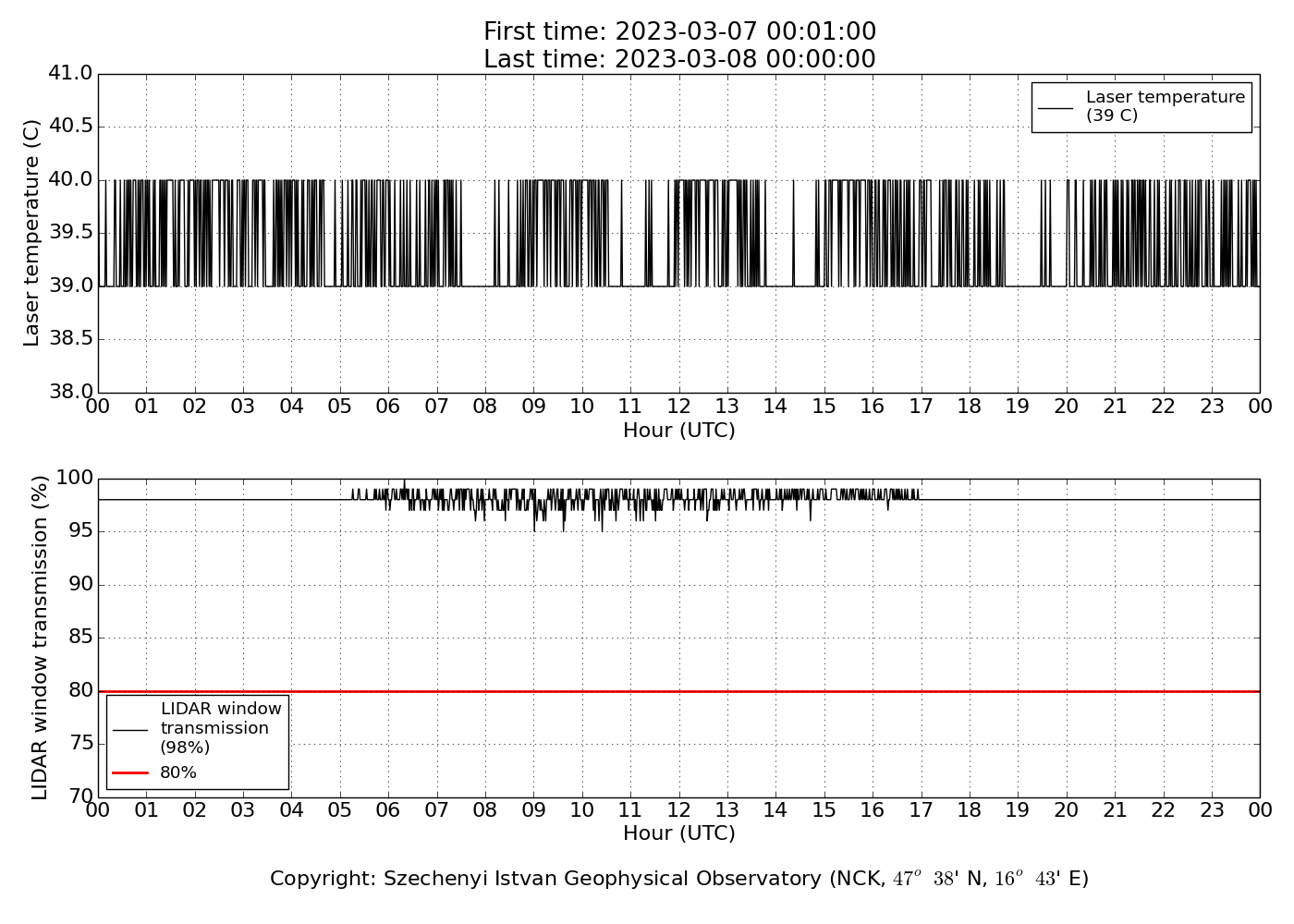Viewport: 1294px width, 924px height.
Task: Select the "80%" legend entry text
Action: click(x=178, y=772)
